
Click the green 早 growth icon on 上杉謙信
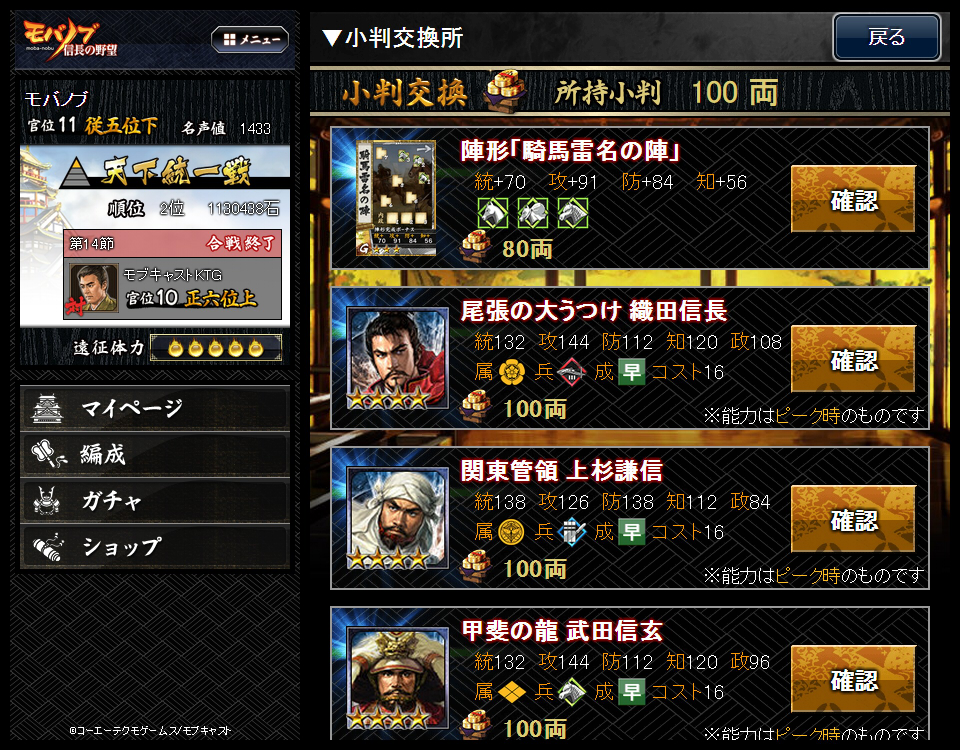[631, 532]
